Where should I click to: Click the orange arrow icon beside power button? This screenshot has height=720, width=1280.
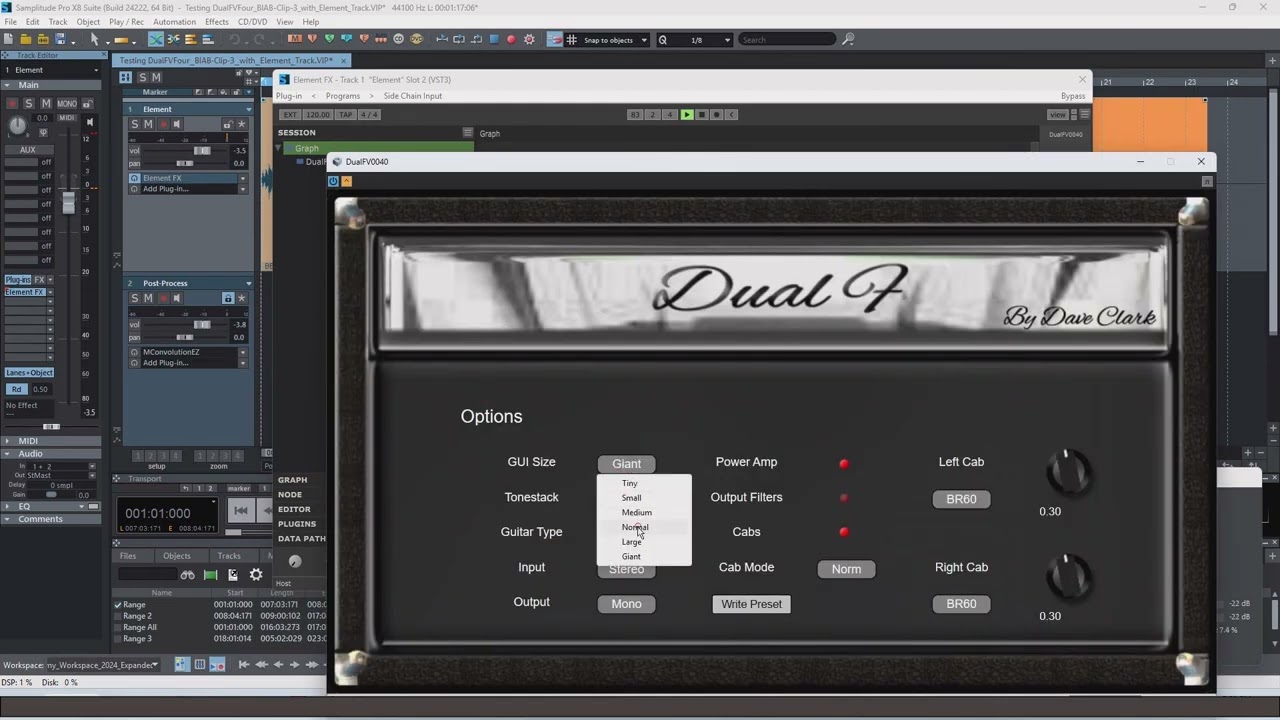pos(346,181)
